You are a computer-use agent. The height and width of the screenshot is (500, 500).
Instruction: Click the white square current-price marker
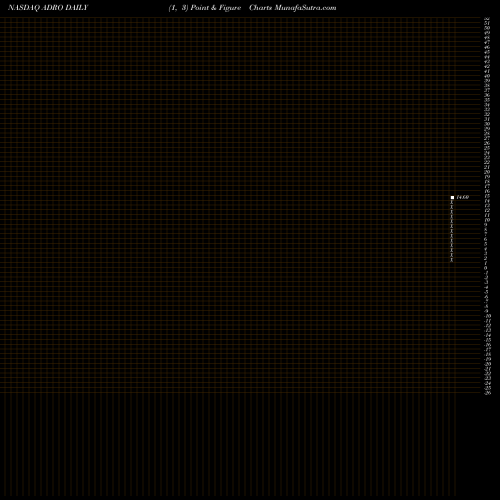pyautogui.click(x=452, y=198)
